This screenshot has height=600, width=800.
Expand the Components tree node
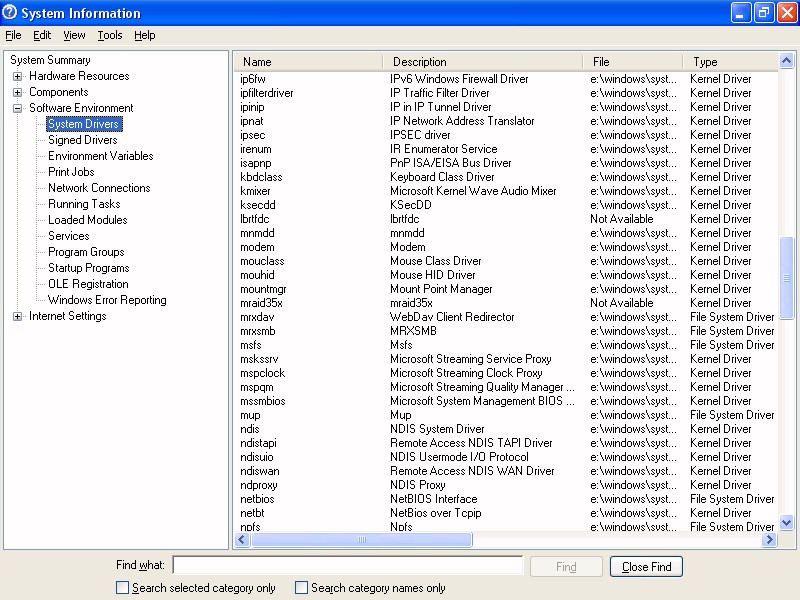[x=18, y=92]
